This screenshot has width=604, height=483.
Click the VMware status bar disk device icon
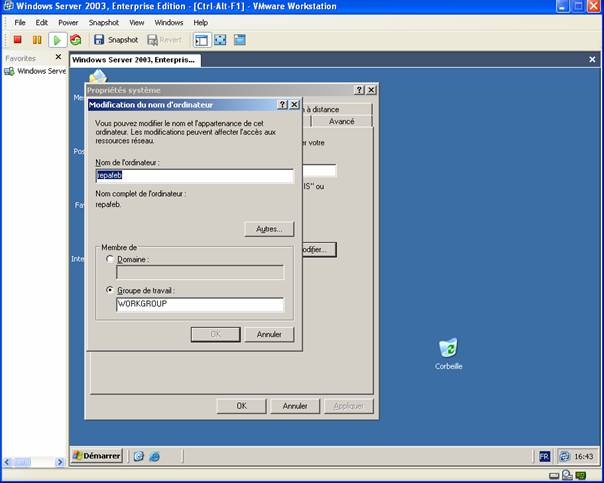click(554, 476)
